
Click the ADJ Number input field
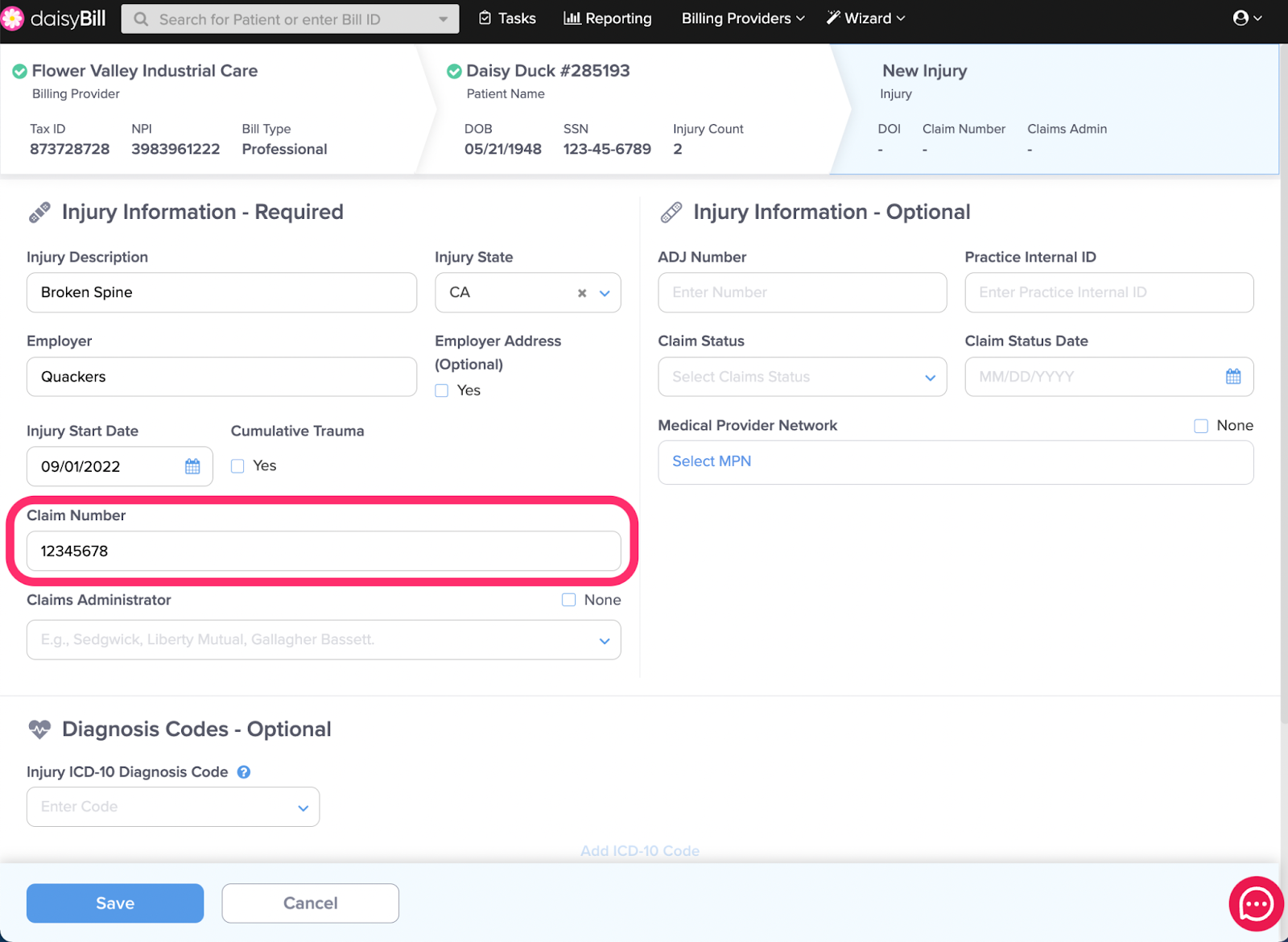point(803,292)
